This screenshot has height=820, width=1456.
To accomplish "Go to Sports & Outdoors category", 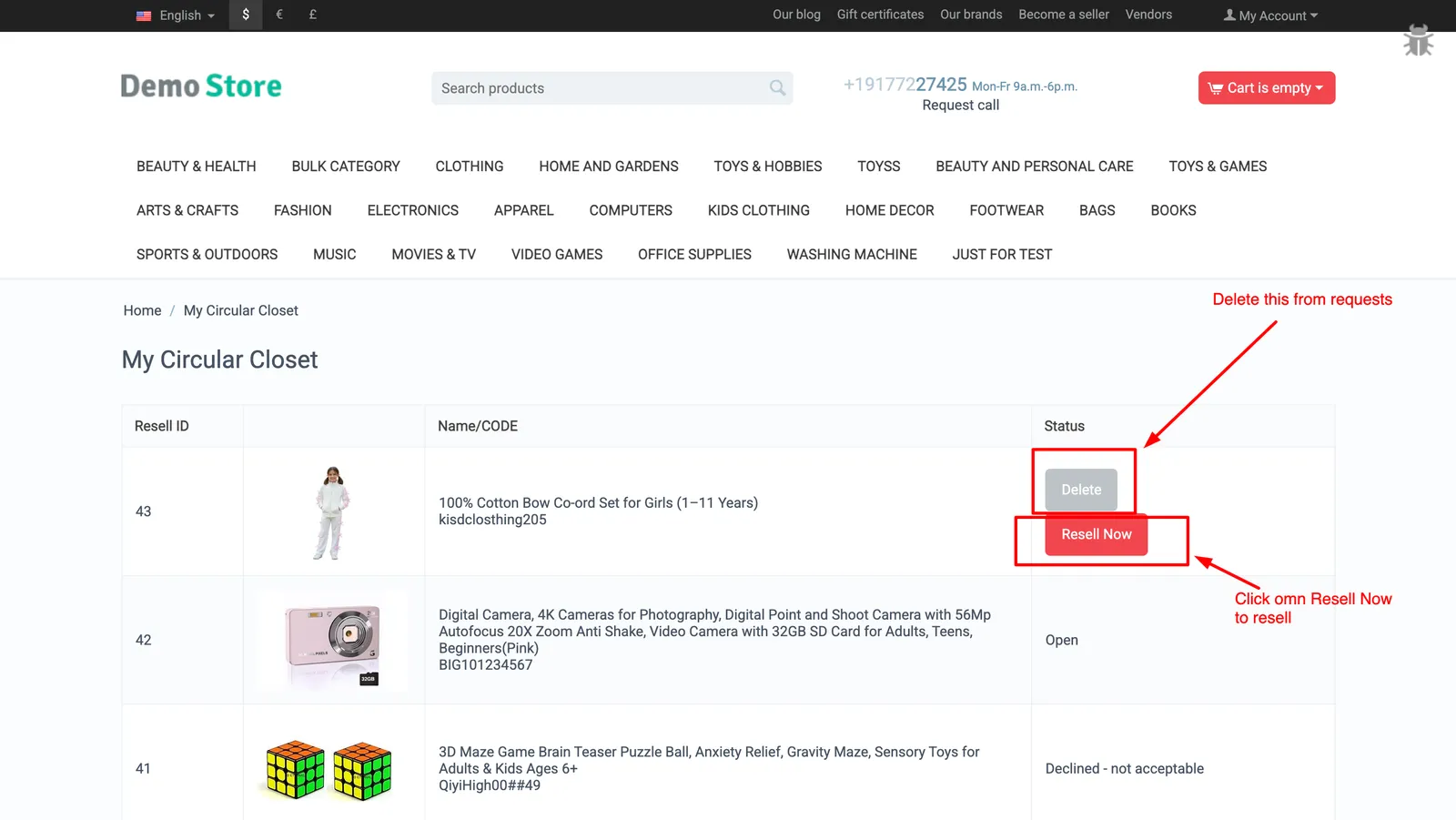I will click(207, 255).
